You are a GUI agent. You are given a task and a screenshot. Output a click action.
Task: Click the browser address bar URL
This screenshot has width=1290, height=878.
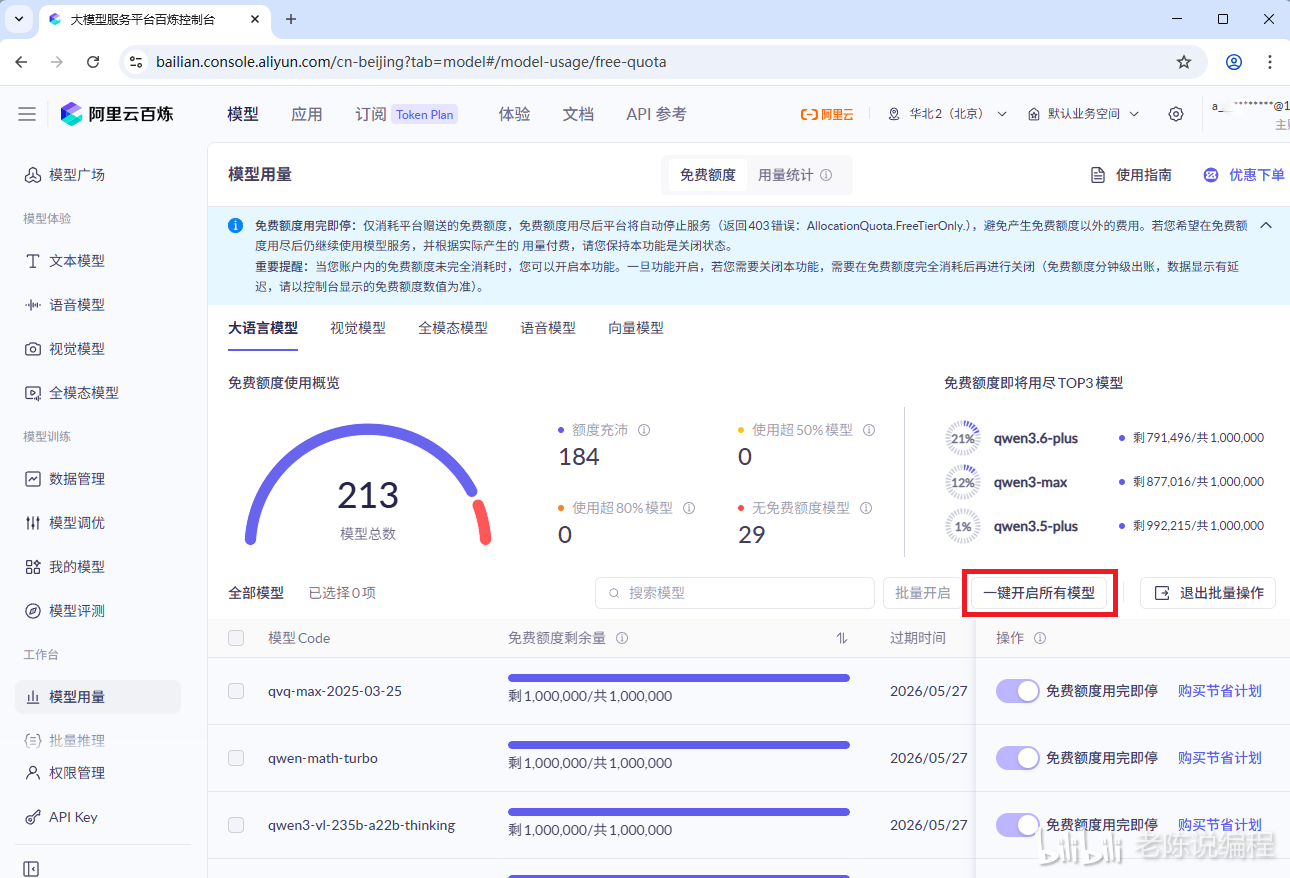(x=411, y=62)
